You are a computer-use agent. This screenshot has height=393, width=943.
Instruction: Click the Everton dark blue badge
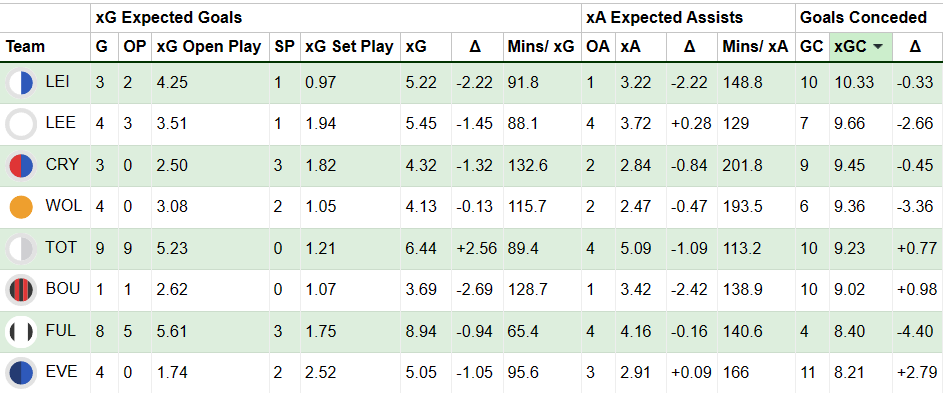pos(21,374)
